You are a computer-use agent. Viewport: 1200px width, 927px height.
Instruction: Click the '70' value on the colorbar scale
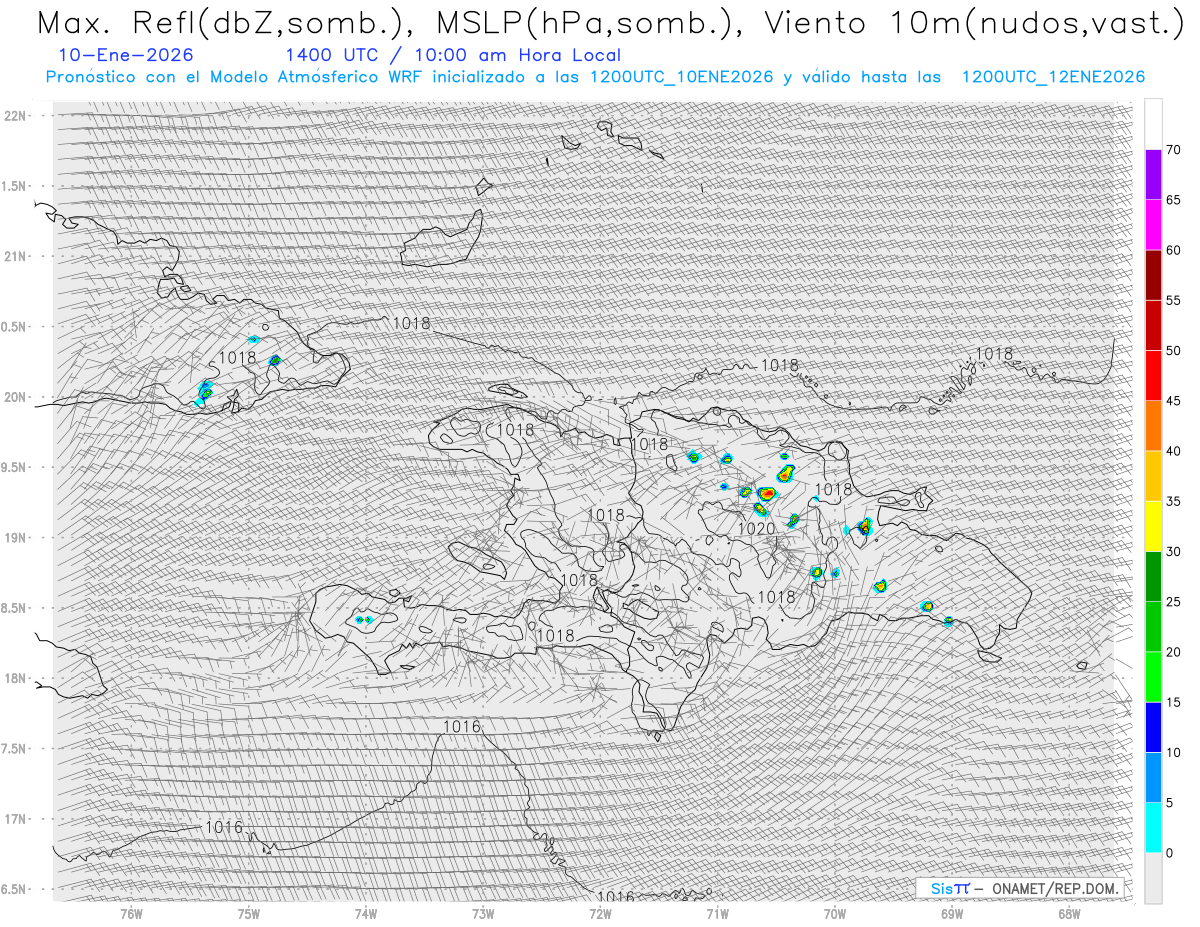(1173, 150)
